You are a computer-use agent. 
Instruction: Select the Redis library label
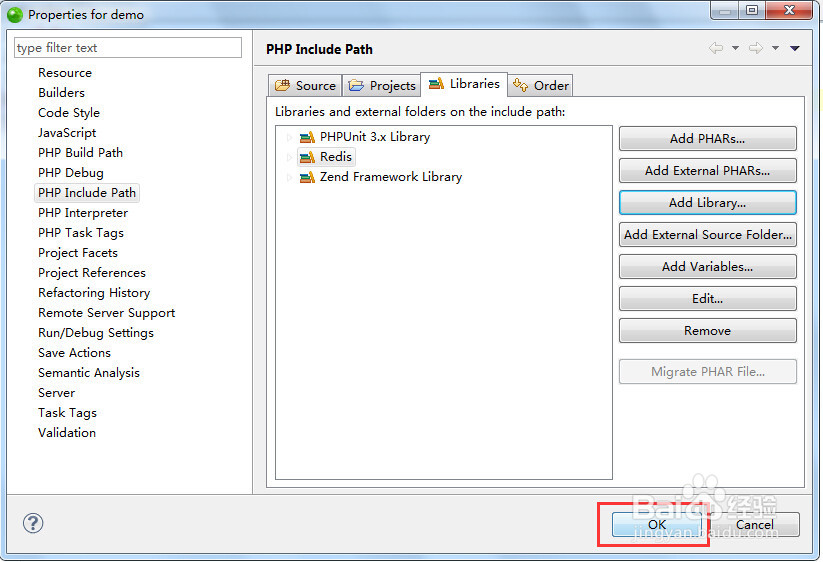(336, 157)
